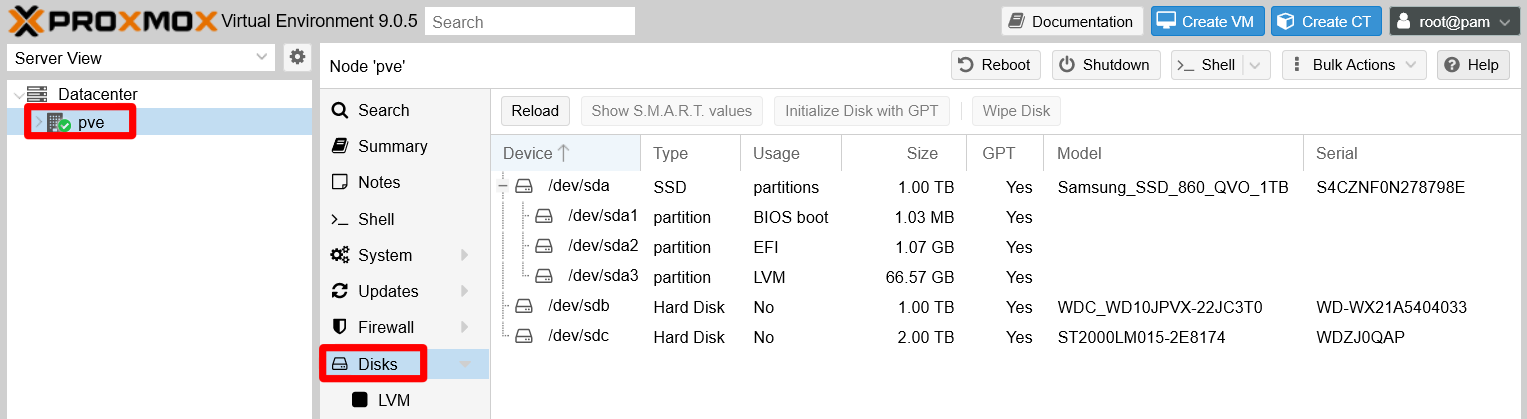Click Create CT
The image size is (1527, 419).
pyautogui.click(x=1326, y=21)
